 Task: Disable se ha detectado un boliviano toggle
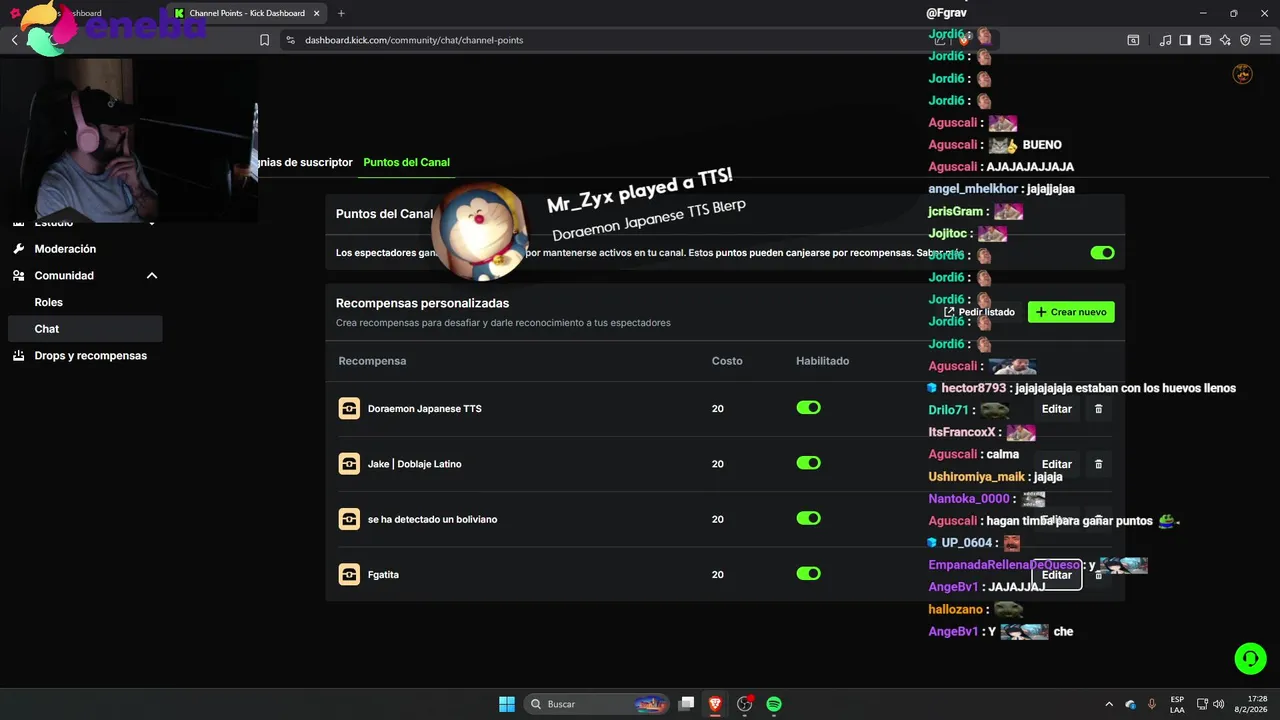(808, 518)
